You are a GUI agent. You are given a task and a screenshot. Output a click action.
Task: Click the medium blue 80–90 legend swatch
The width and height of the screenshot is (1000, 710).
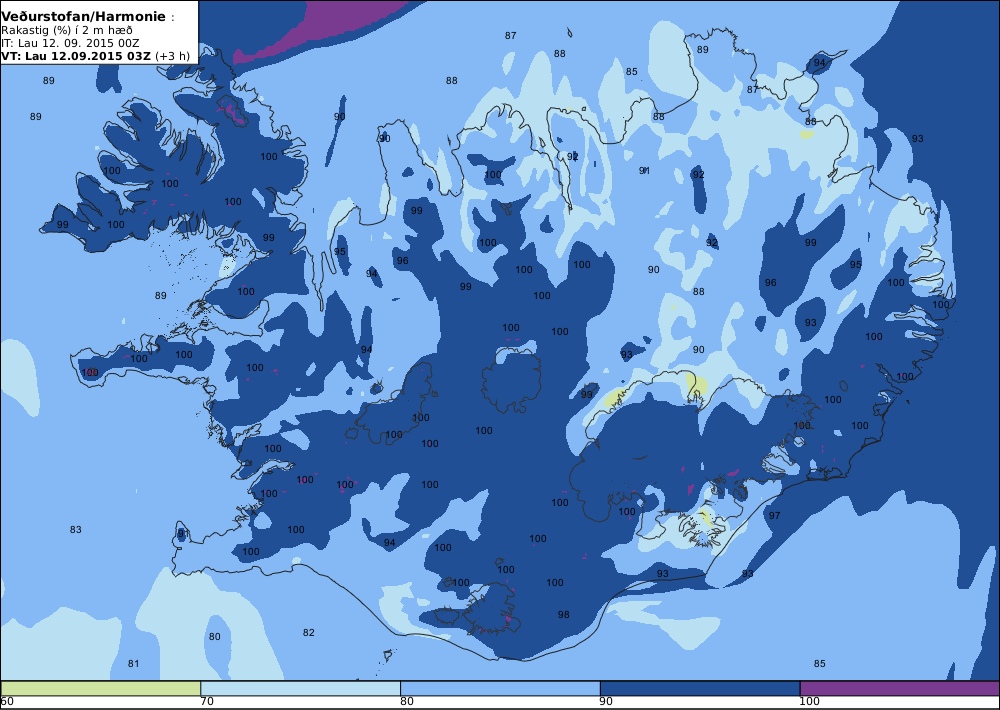pyautogui.click(x=500, y=688)
